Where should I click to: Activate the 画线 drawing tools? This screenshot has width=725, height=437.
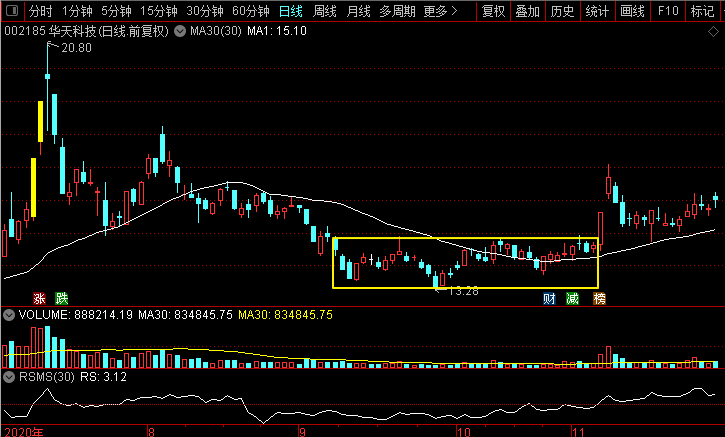[632, 11]
